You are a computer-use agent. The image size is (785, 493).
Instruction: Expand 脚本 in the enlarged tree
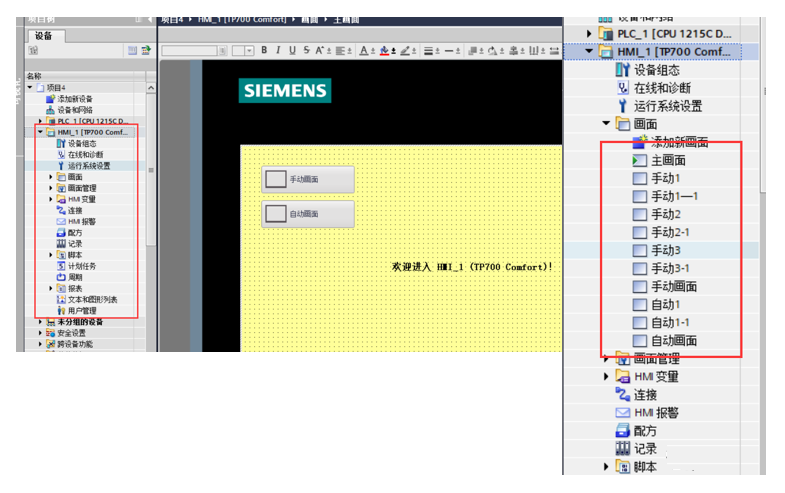click(x=606, y=466)
